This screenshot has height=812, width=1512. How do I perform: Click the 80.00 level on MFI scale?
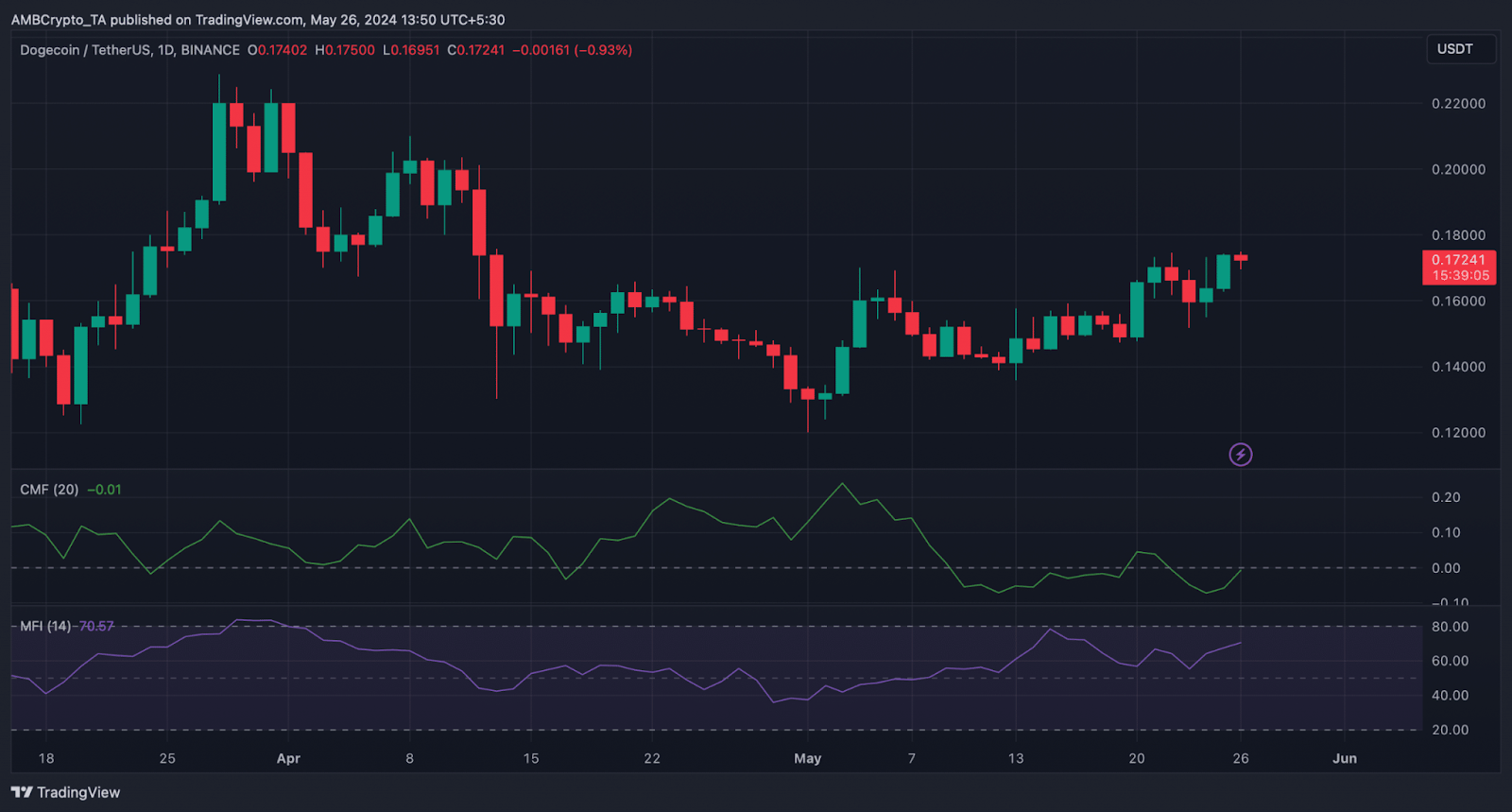(x=1450, y=627)
